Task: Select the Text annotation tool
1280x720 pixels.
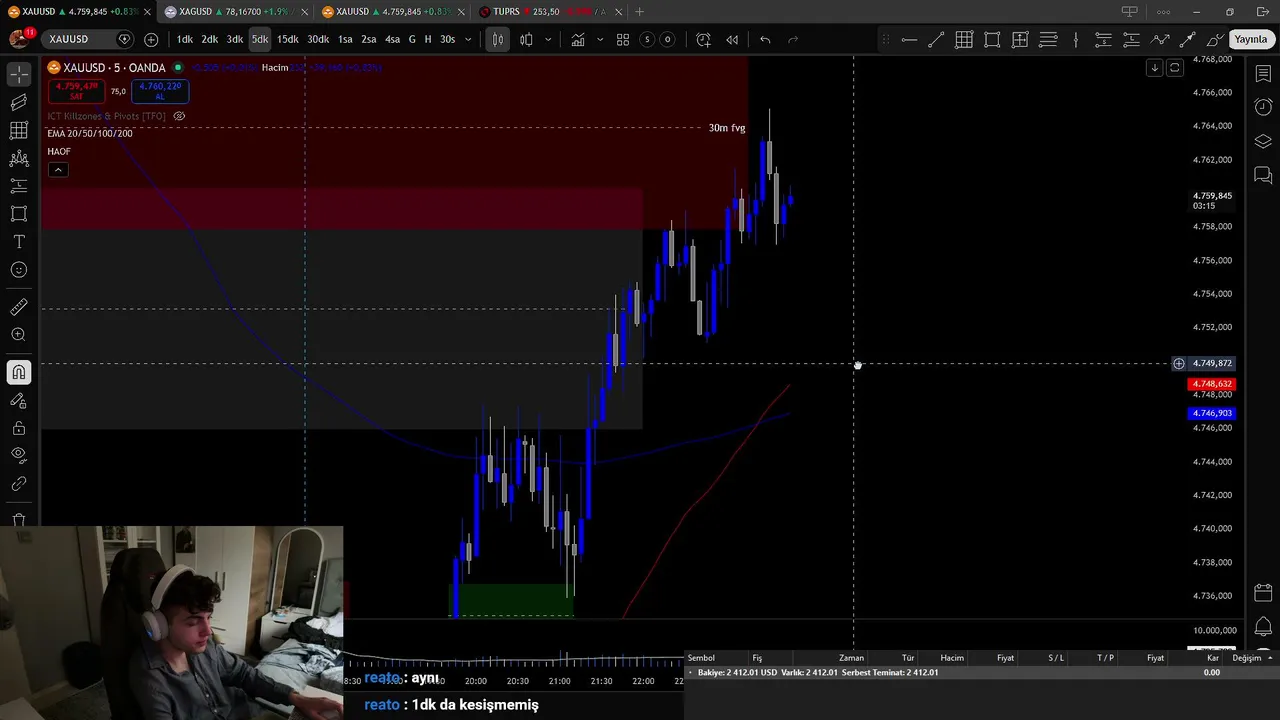Action: (x=19, y=242)
